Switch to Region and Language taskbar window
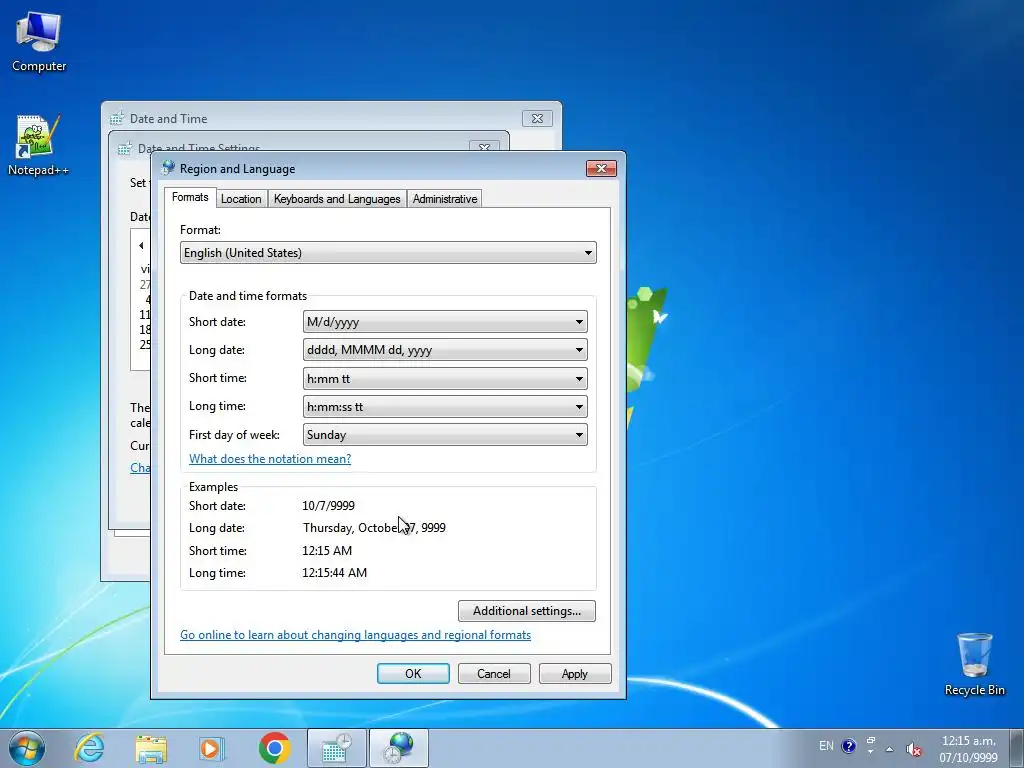 point(399,748)
